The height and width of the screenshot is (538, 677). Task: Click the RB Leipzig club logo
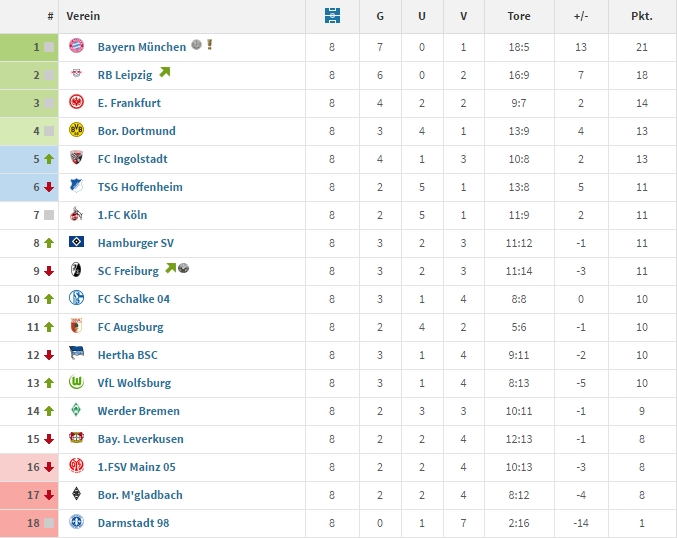pos(76,75)
